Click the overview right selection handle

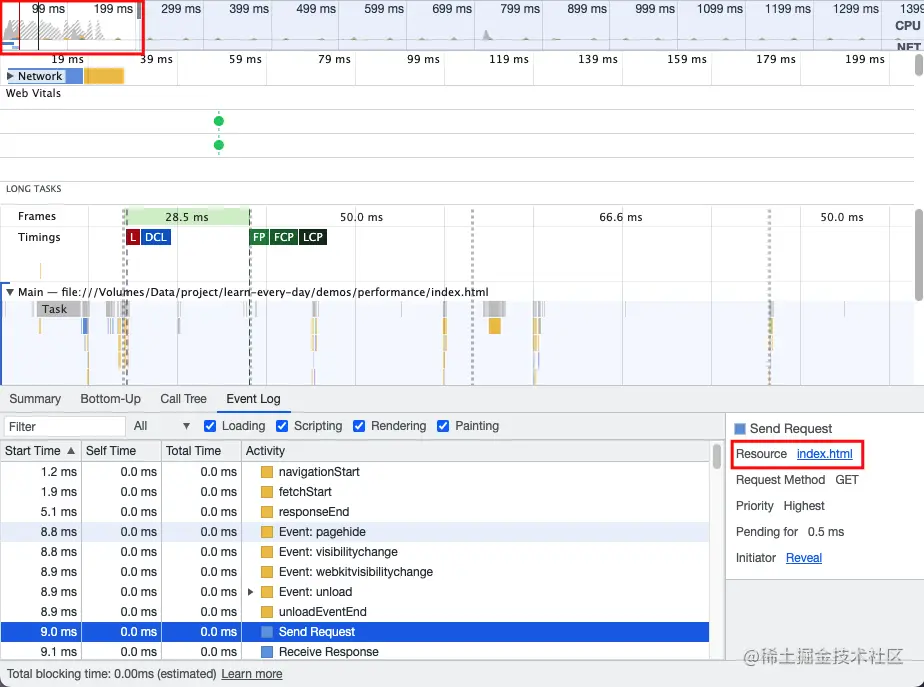[x=139, y=11]
